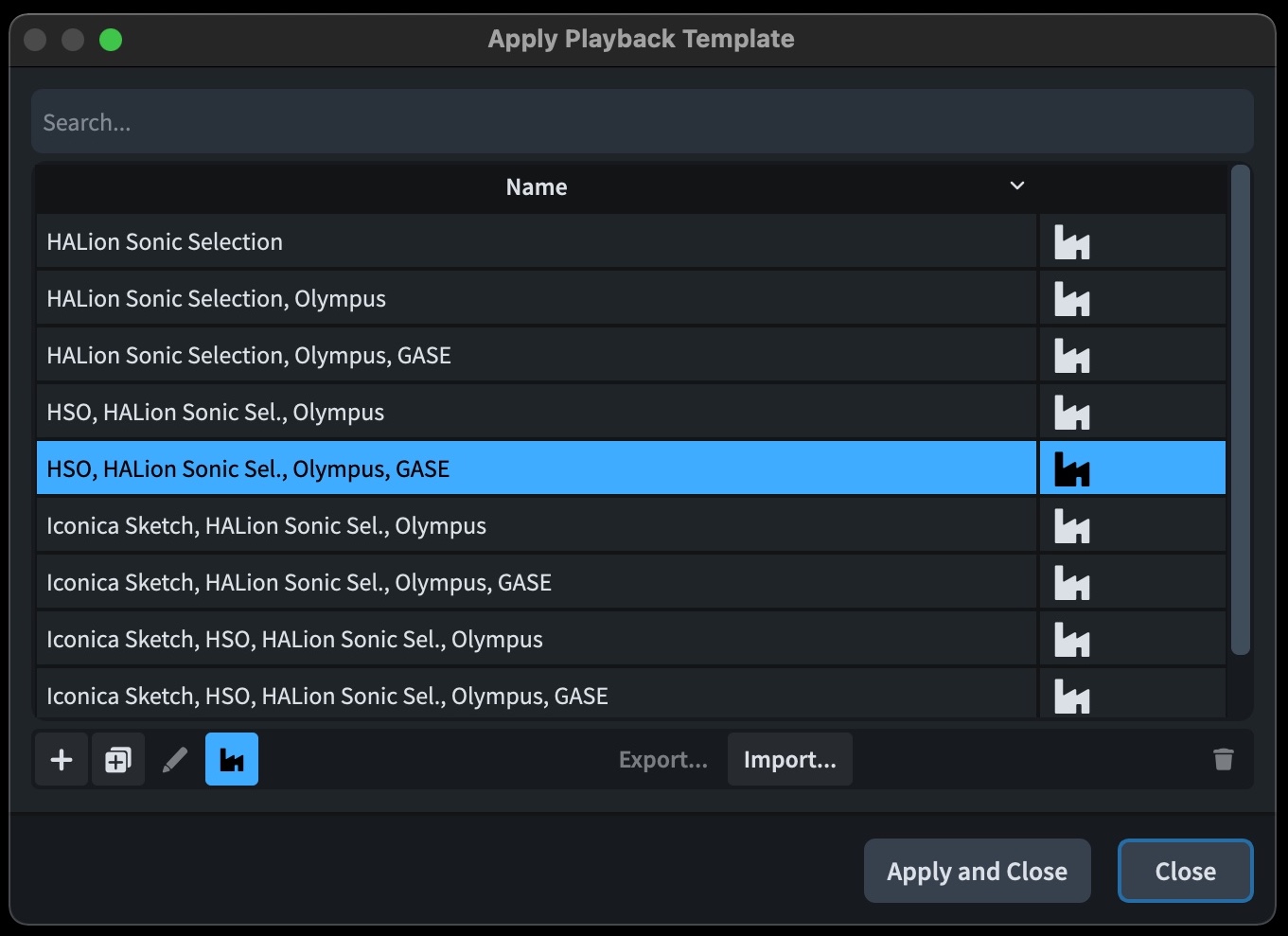This screenshot has width=1288, height=936.
Task: Click factory icon for HALion Sonic Selection, Olympus
Action: tap(1072, 299)
